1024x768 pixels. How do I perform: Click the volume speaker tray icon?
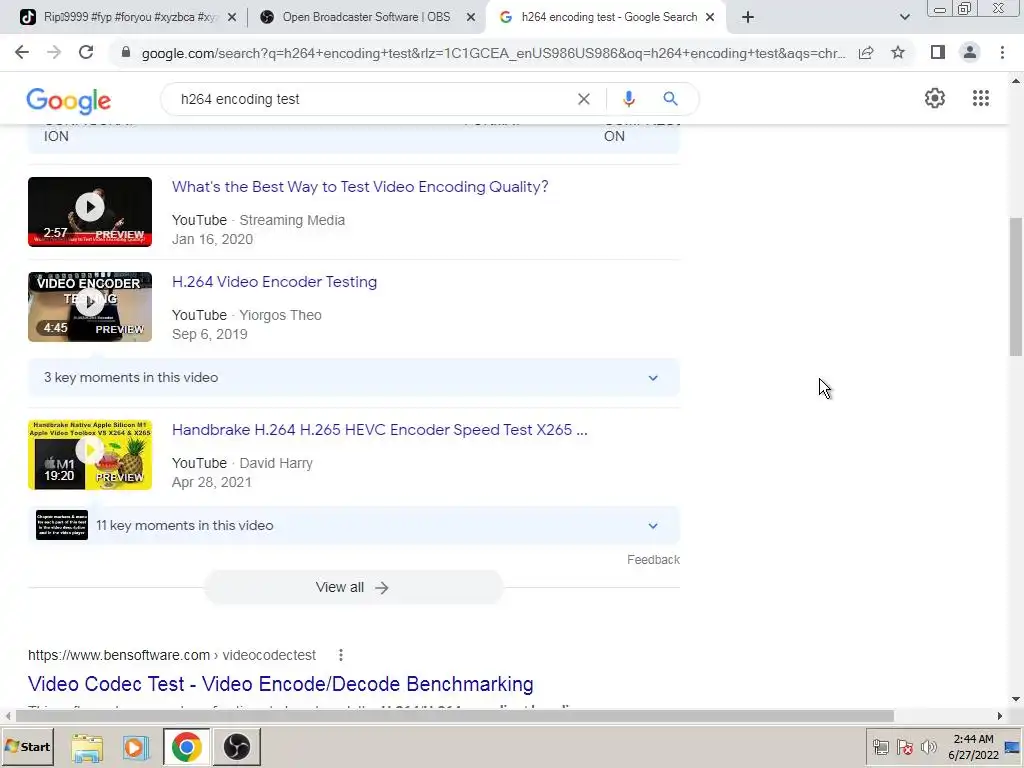point(928,747)
